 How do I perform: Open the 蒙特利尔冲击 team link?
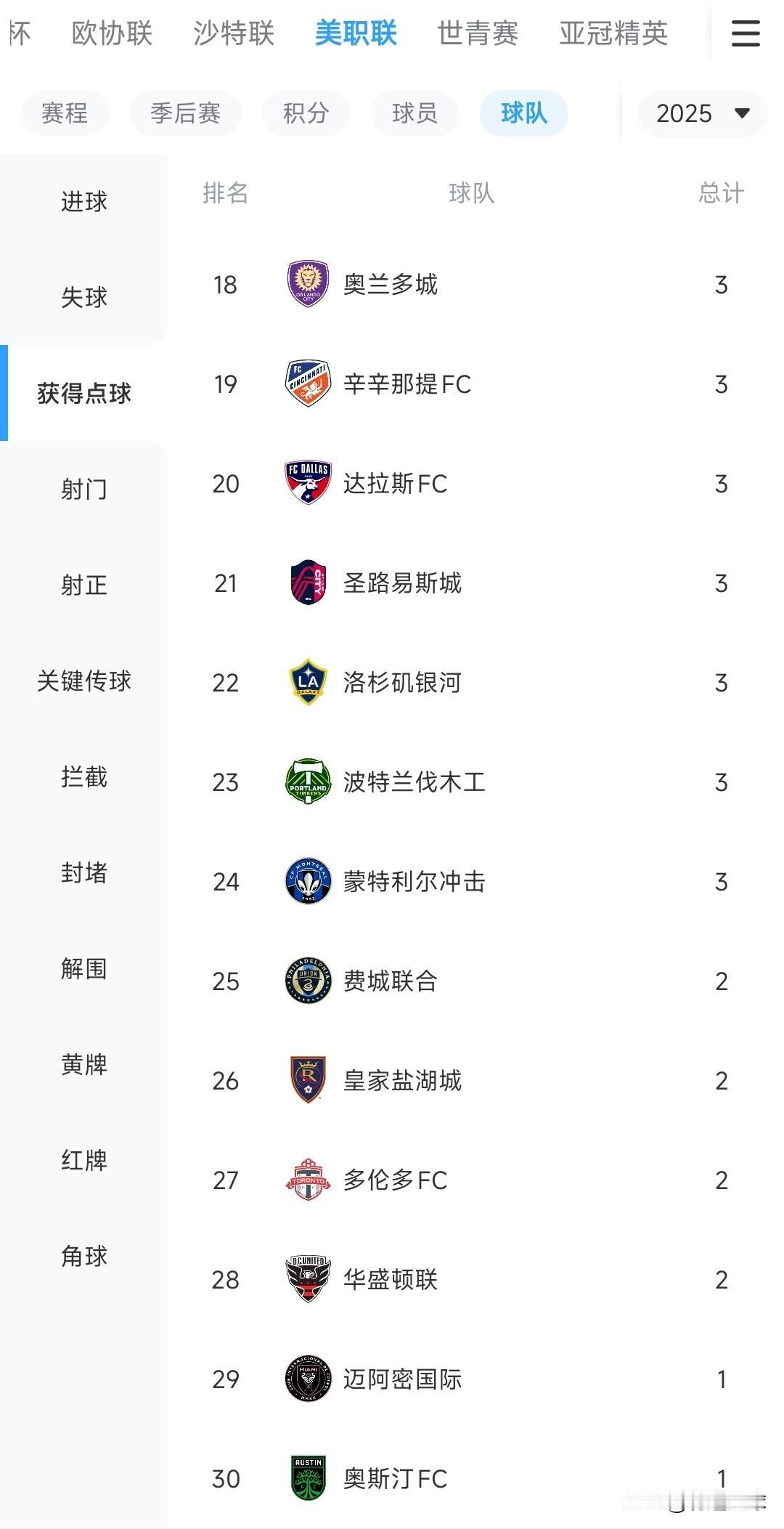[x=414, y=881]
